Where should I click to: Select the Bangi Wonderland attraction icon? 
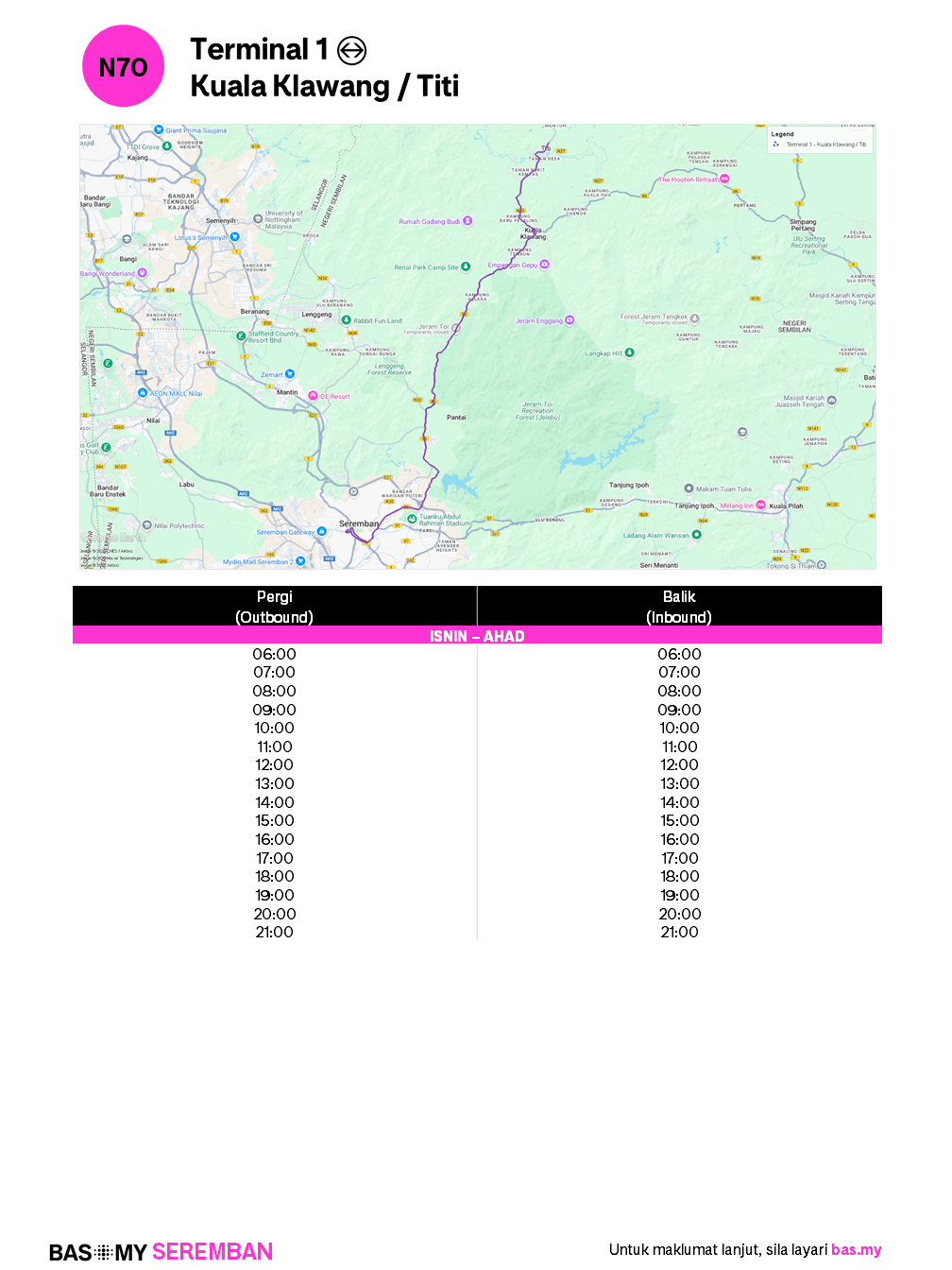tap(143, 271)
